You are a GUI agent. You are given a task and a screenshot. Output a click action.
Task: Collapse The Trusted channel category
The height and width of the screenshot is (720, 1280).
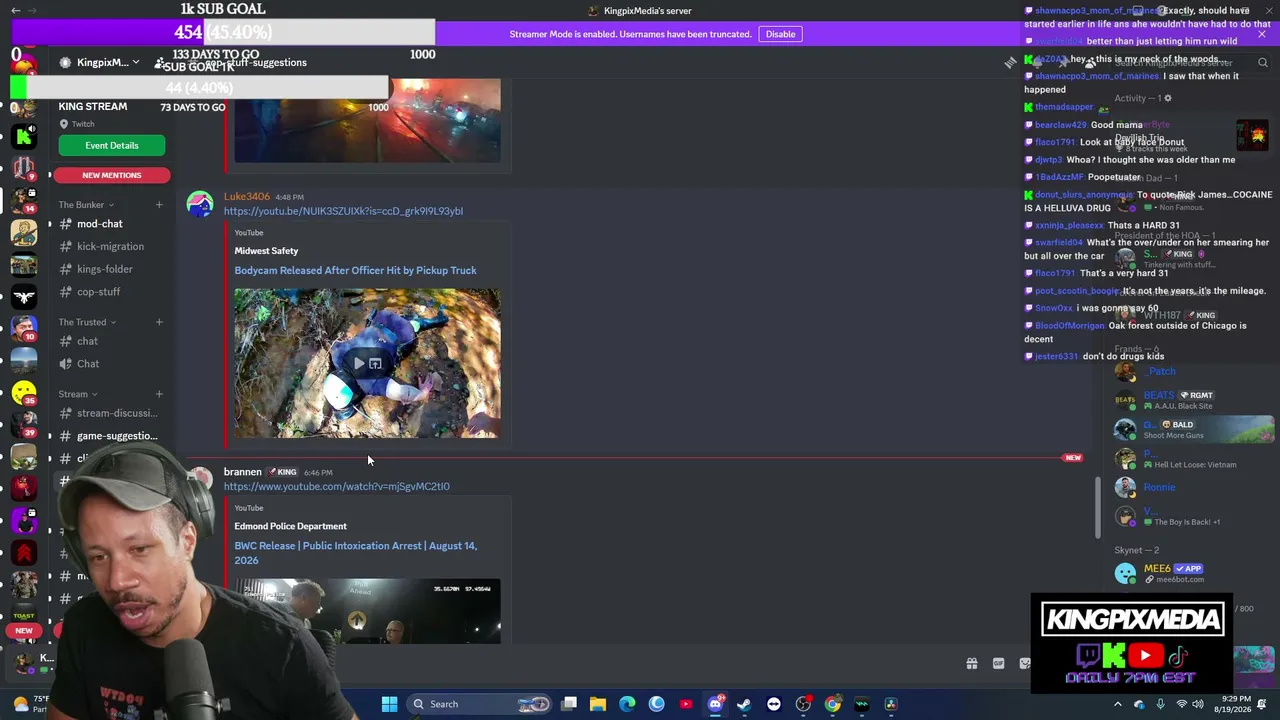[x=87, y=322]
